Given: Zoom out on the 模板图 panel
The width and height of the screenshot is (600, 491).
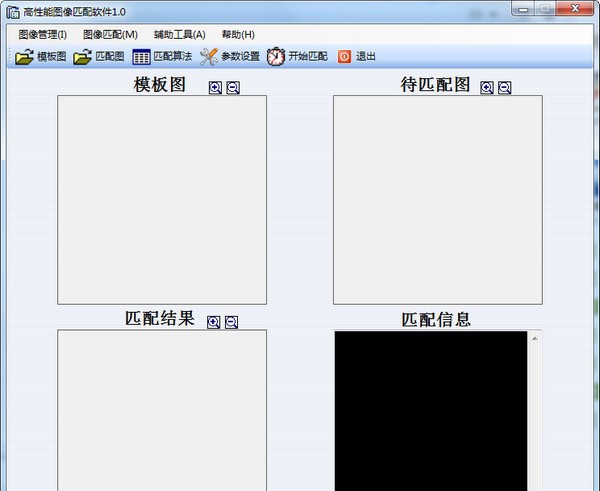Looking at the screenshot, I should 233,88.
